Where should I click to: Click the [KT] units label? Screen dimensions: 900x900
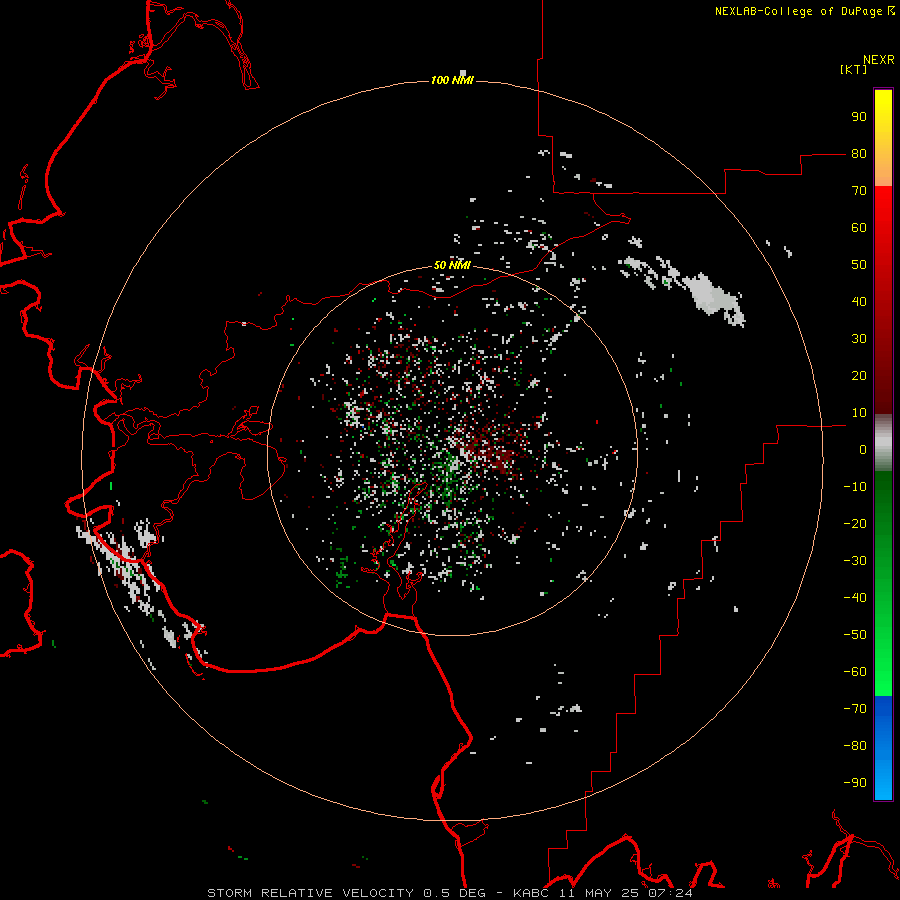click(853, 69)
